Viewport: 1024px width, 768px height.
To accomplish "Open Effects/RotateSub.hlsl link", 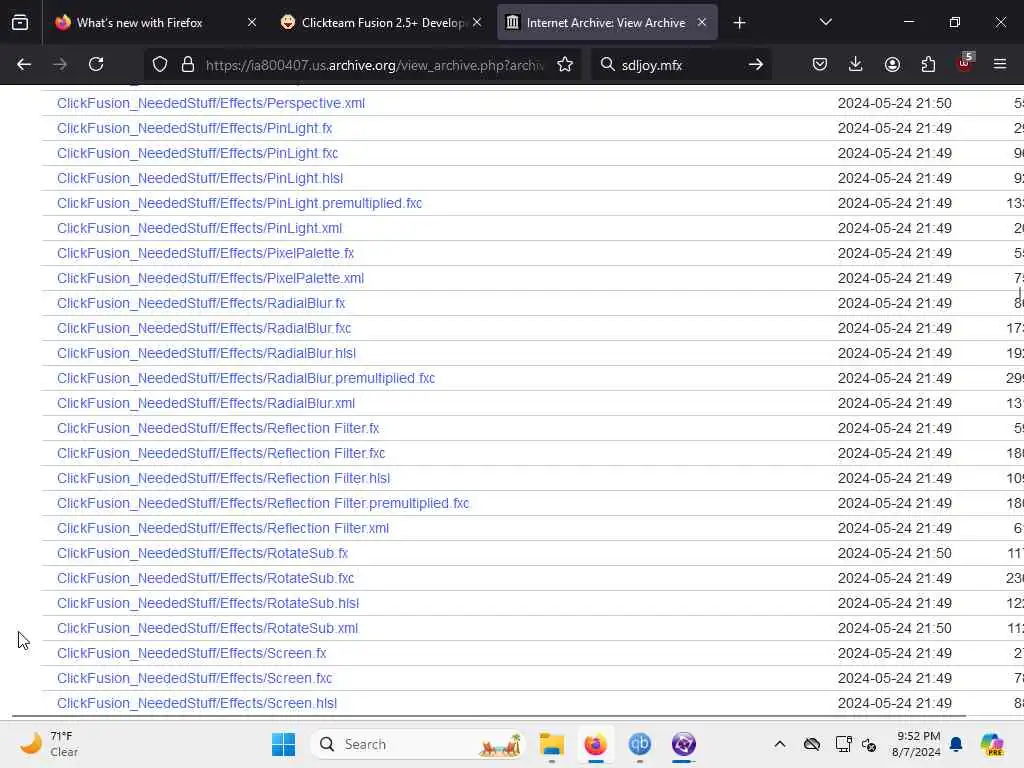I will 208,603.
